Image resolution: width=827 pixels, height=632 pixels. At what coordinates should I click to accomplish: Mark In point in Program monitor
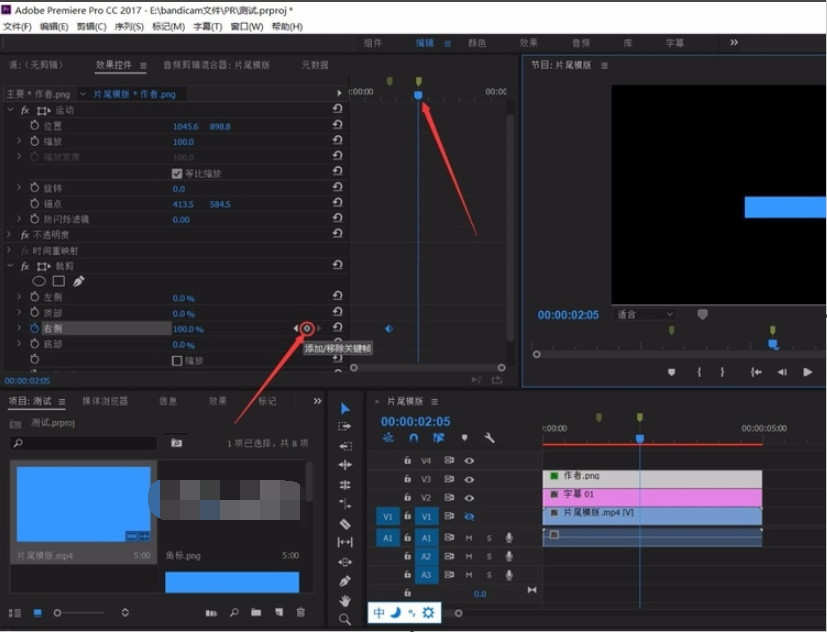(699, 372)
